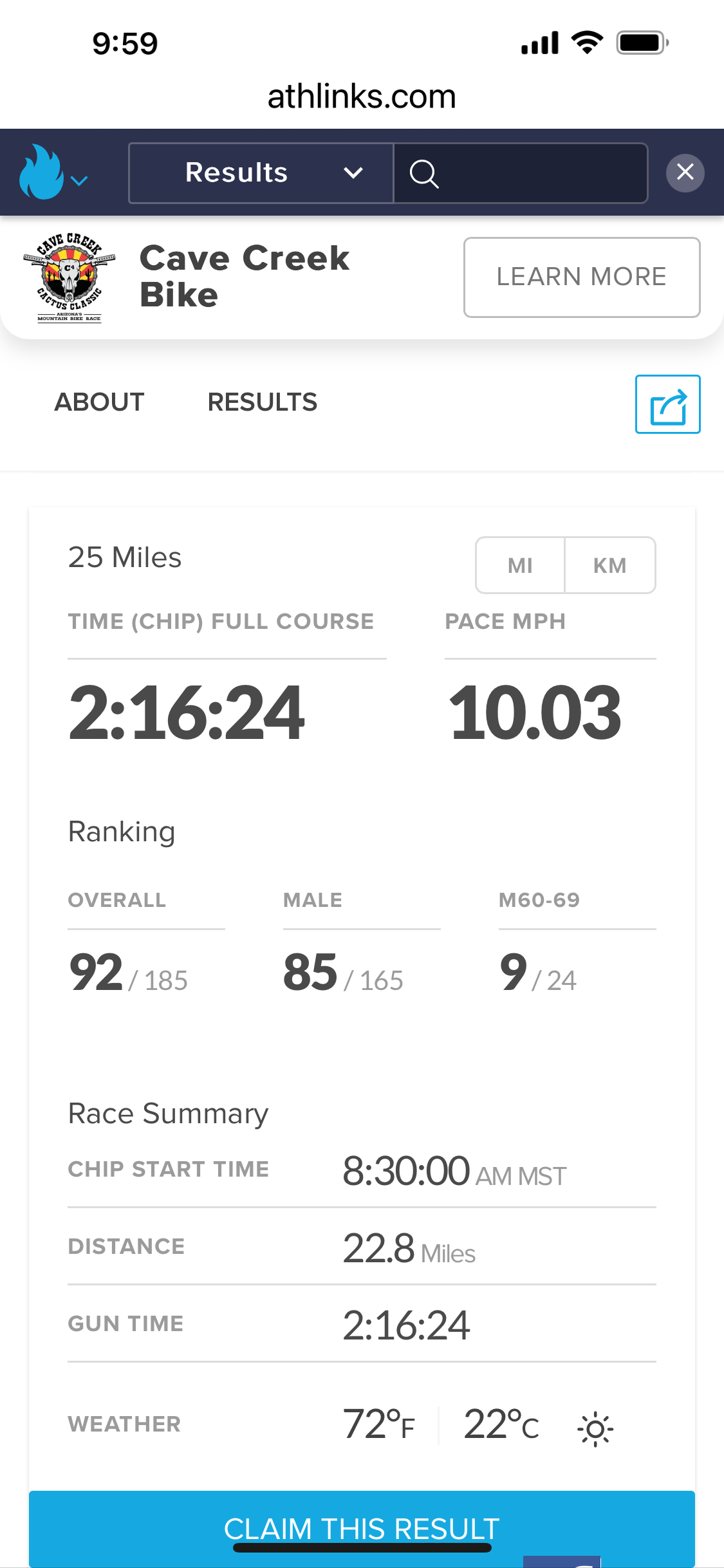Select MI as the pace unit
724x1568 pixels.
520,565
